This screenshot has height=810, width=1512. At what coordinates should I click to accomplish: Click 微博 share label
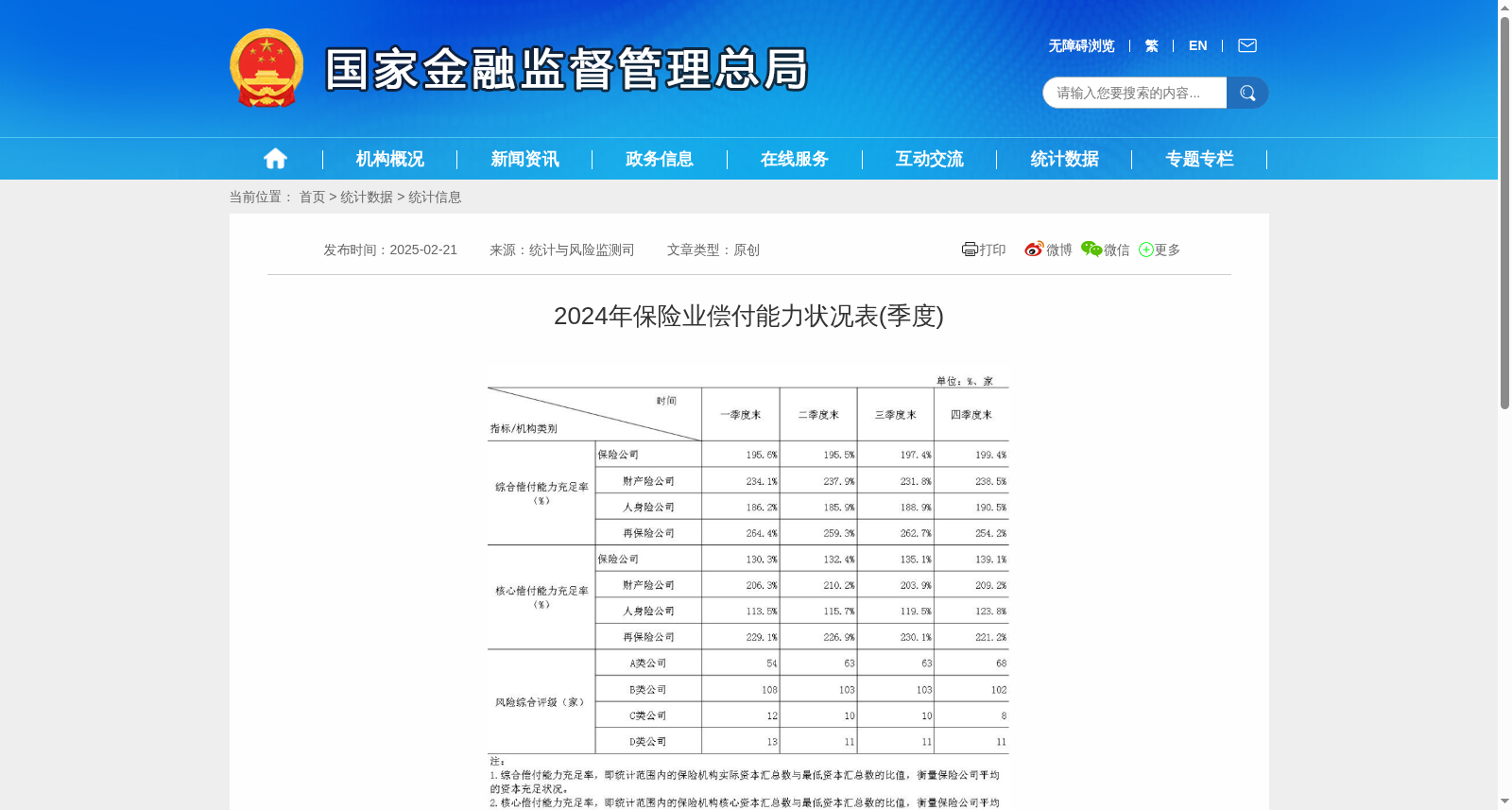1059,250
